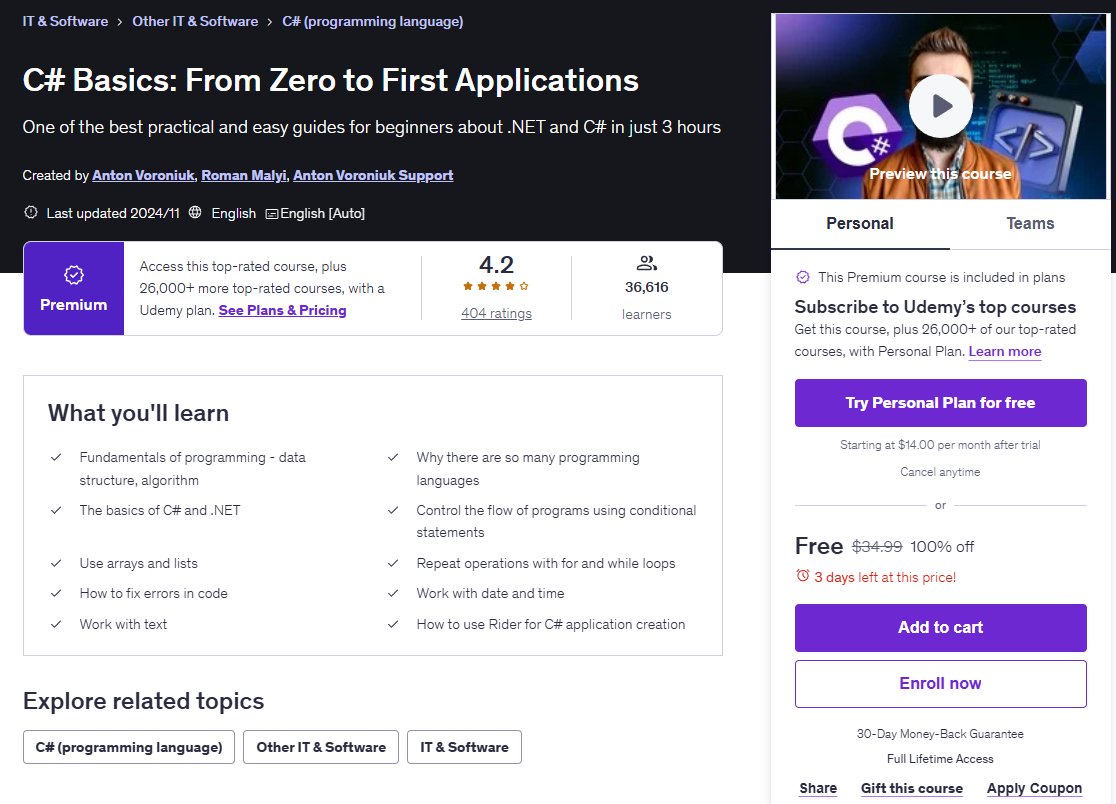
Task: Click the alarm clock icon
Action: coord(802,576)
